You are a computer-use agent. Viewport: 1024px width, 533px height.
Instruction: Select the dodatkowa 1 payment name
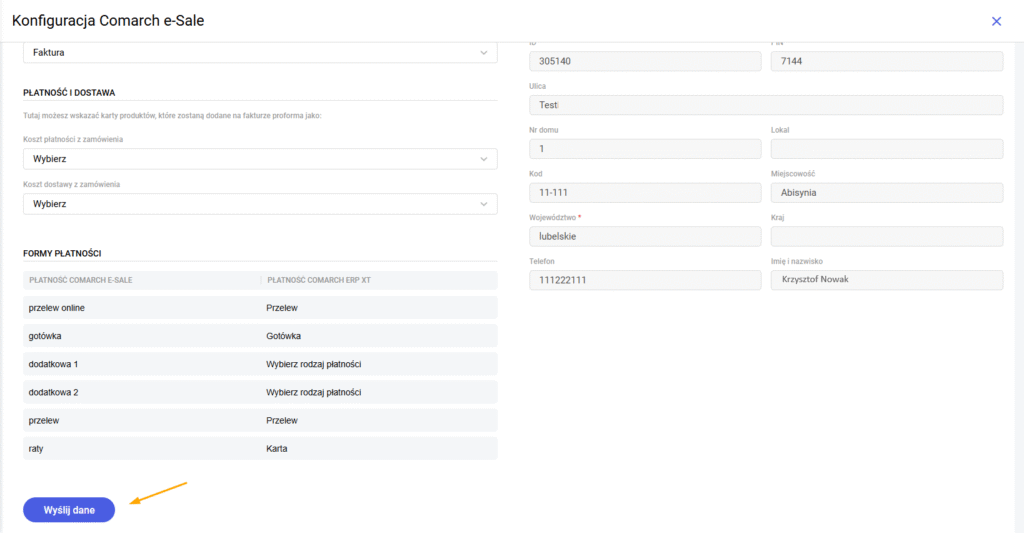point(54,364)
